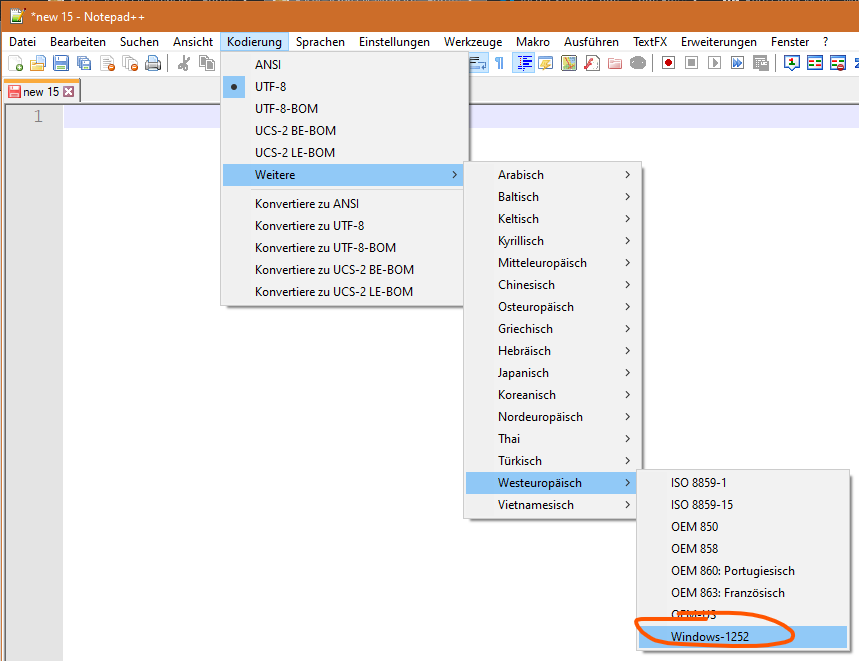Choose UCS-2 LE-BOM encoding
This screenshot has height=661, width=859.
[x=345, y=152]
